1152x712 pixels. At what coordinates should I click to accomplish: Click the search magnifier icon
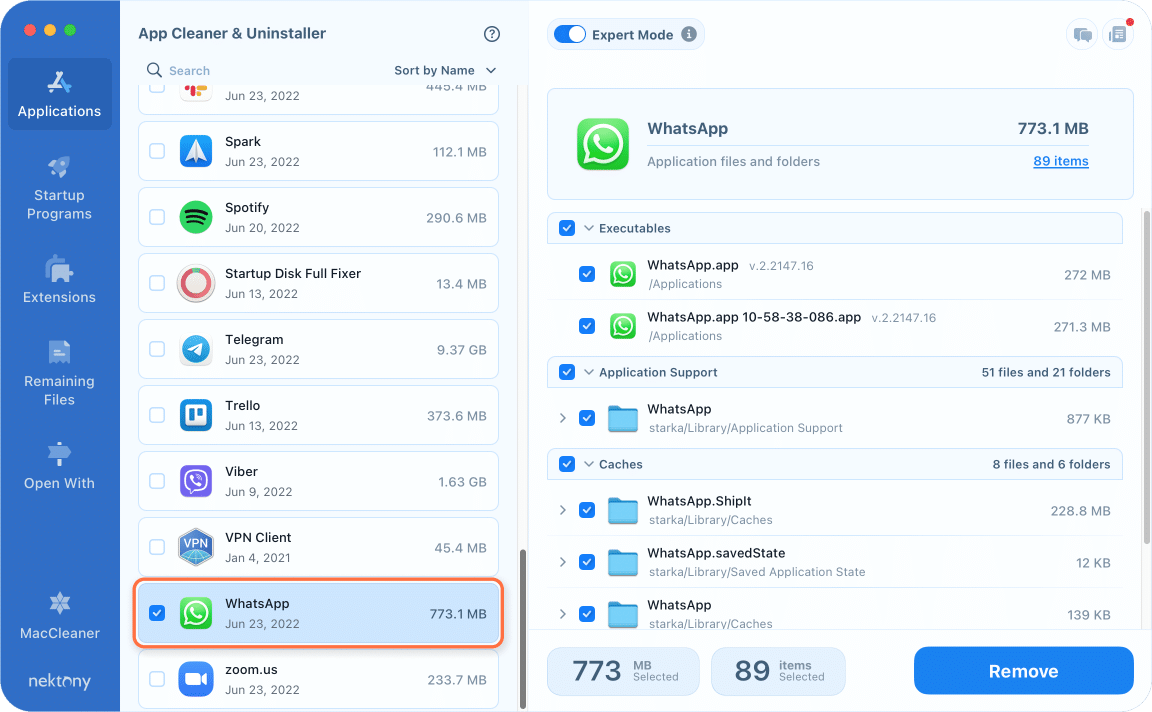click(x=154, y=70)
